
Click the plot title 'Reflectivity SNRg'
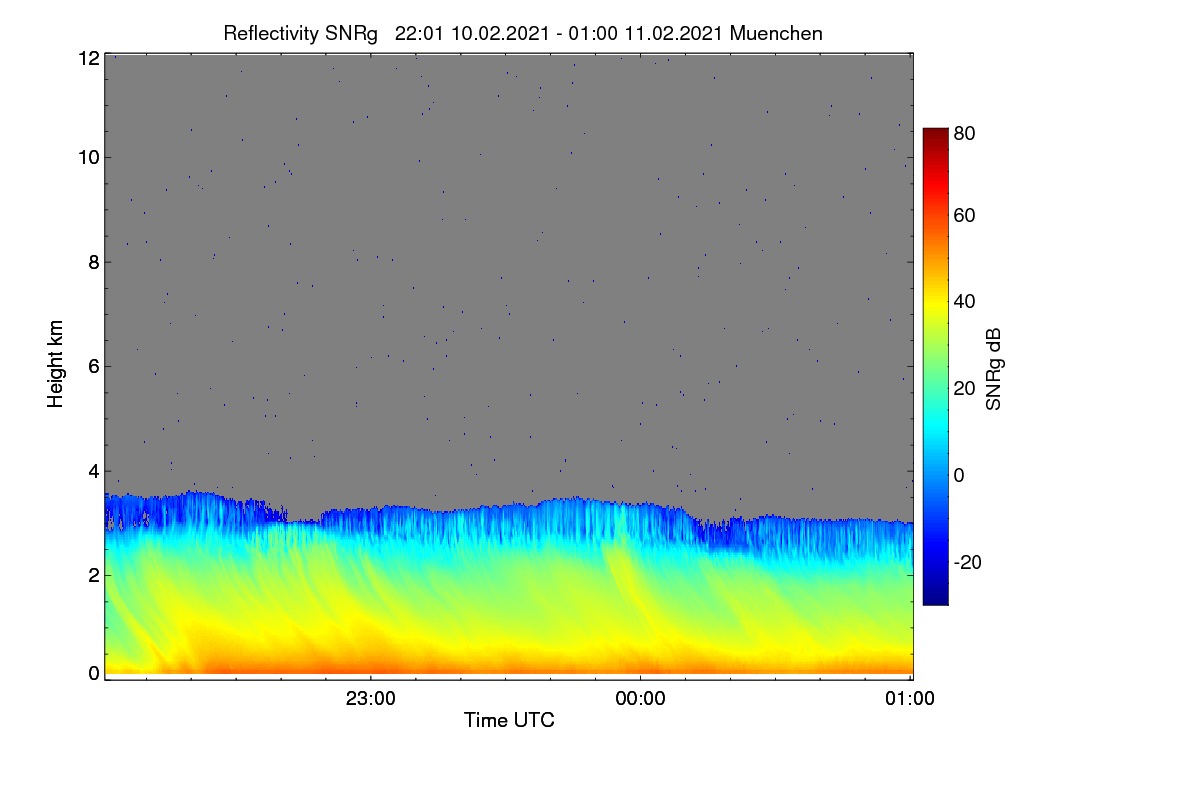click(300, 34)
